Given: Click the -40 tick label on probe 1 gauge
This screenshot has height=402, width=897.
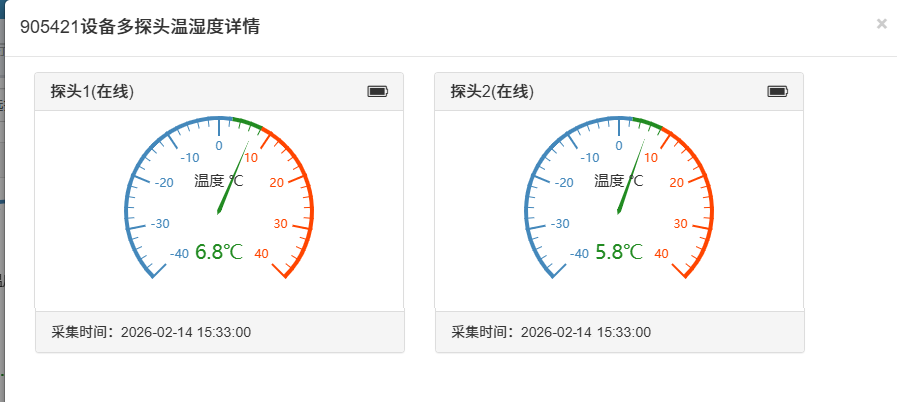Looking at the screenshot, I should click(177, 254).
